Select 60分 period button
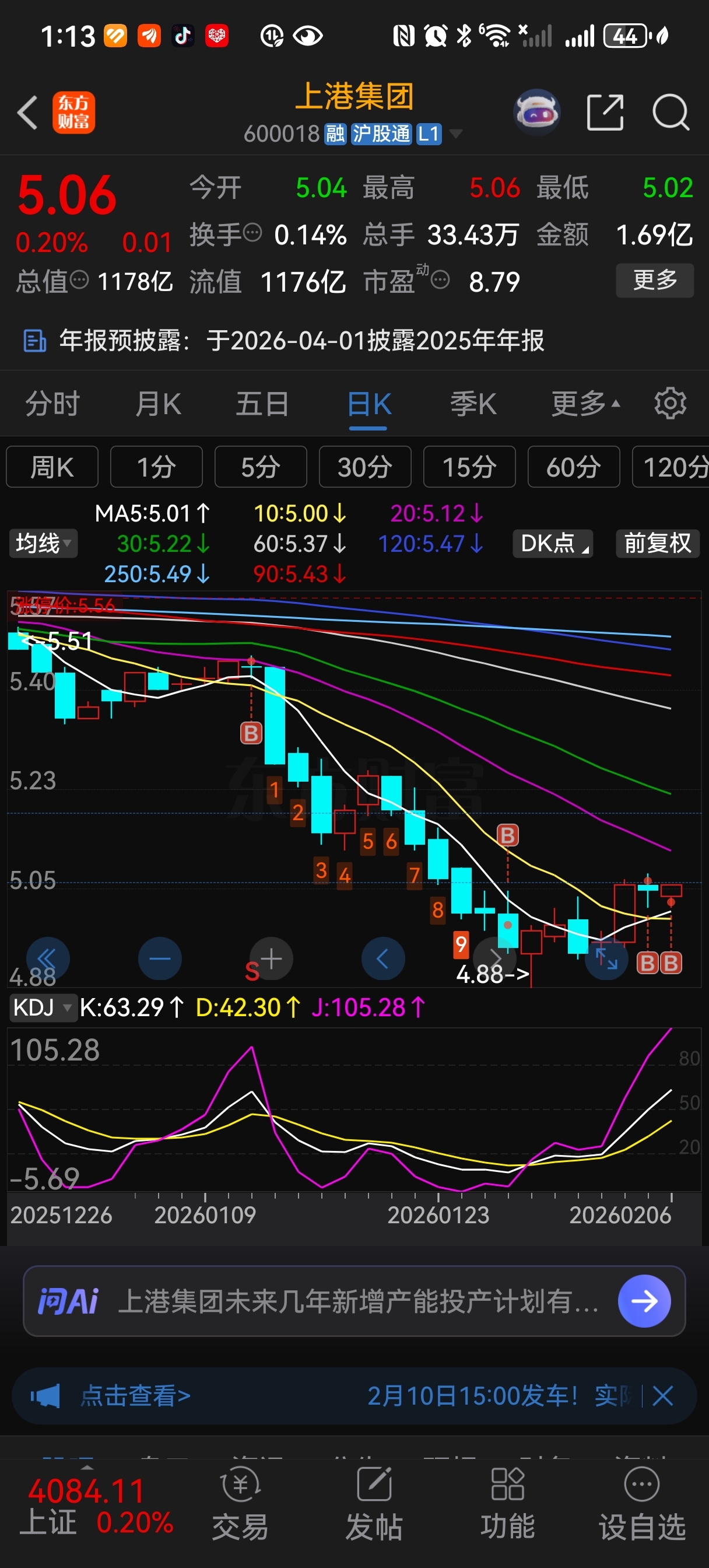709x1568 pixels. pyautogui.click(x=574, y=467)
